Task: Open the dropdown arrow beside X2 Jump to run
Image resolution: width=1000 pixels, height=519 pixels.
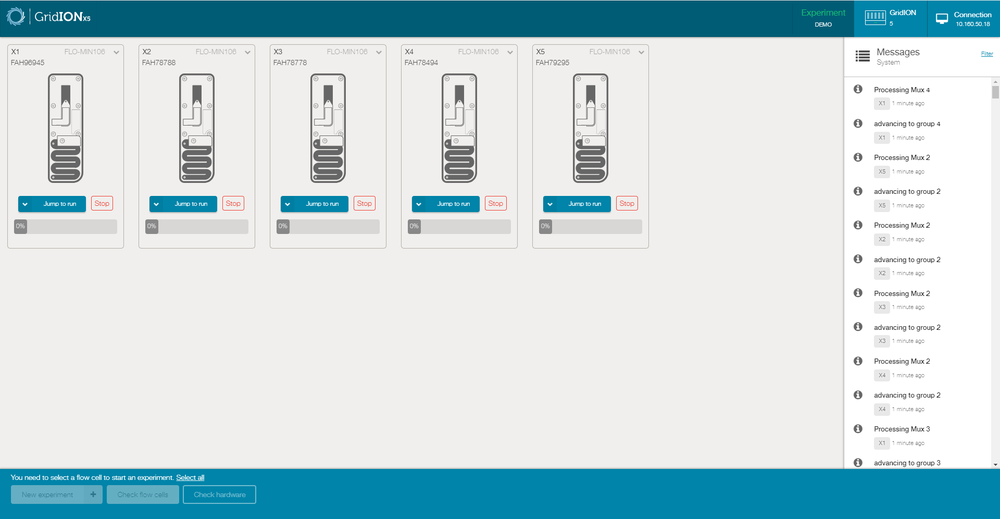Action: [x=156, y=204]
